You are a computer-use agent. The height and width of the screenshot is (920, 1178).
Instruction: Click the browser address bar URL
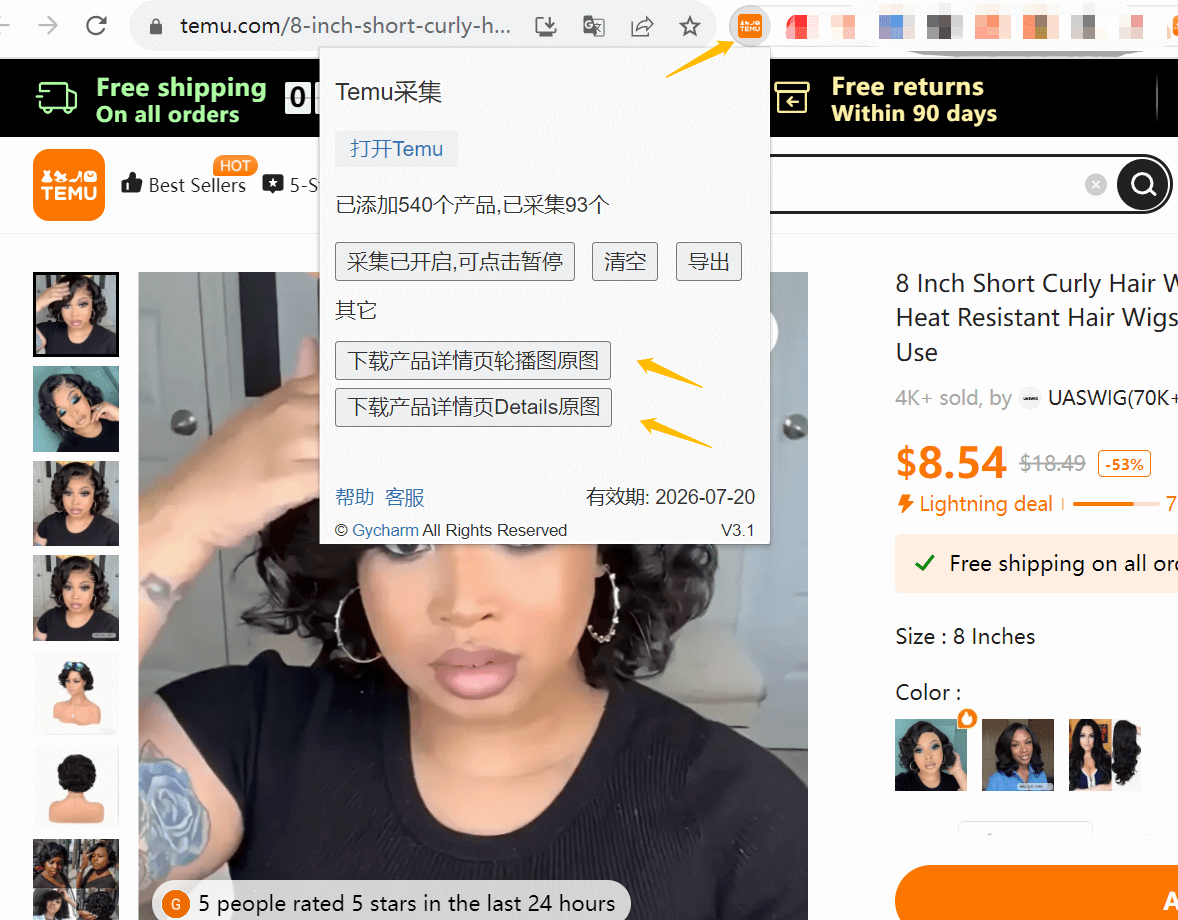(x=346, y=26)
